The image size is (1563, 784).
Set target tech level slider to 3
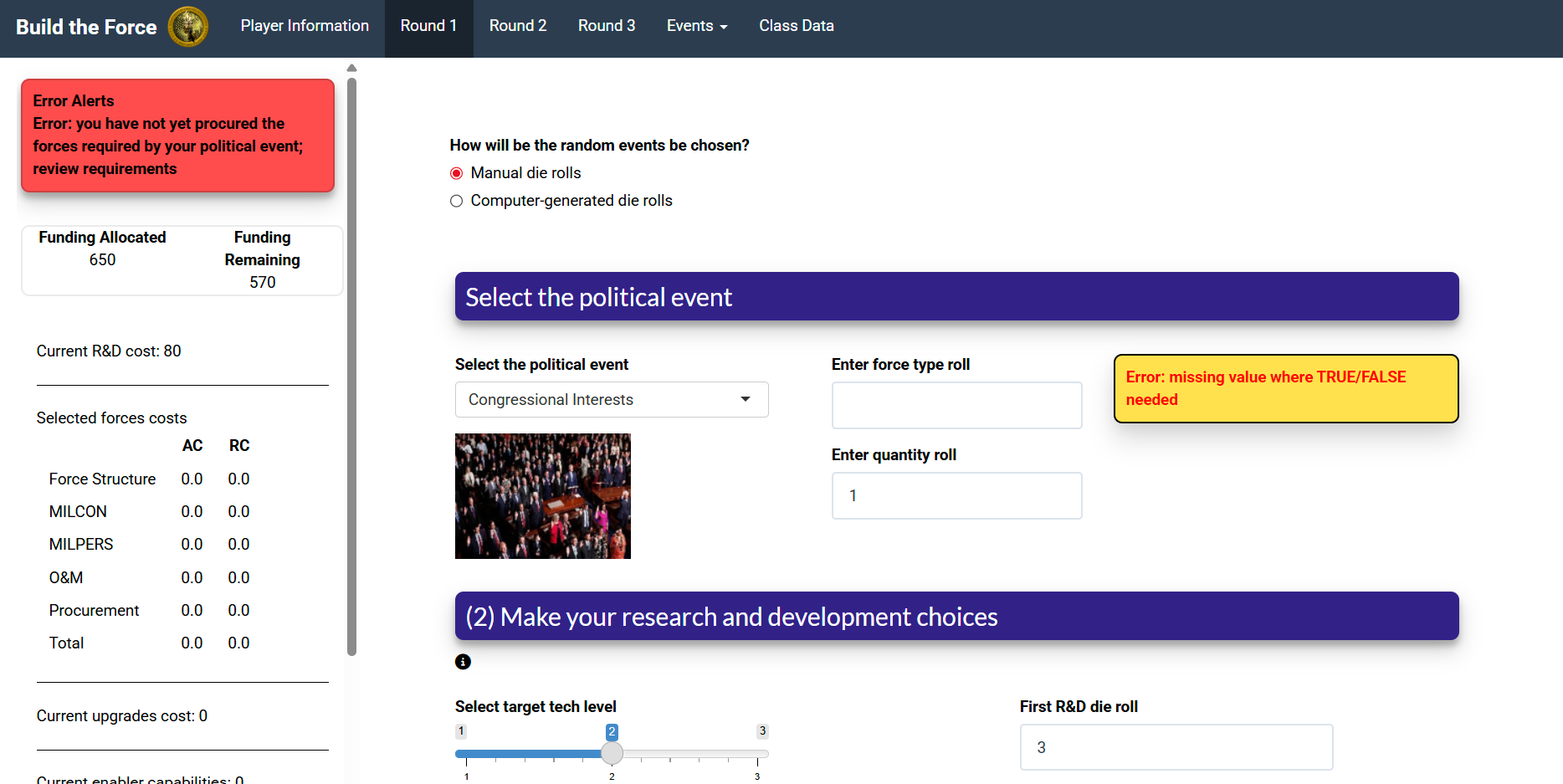coord(758,753)
